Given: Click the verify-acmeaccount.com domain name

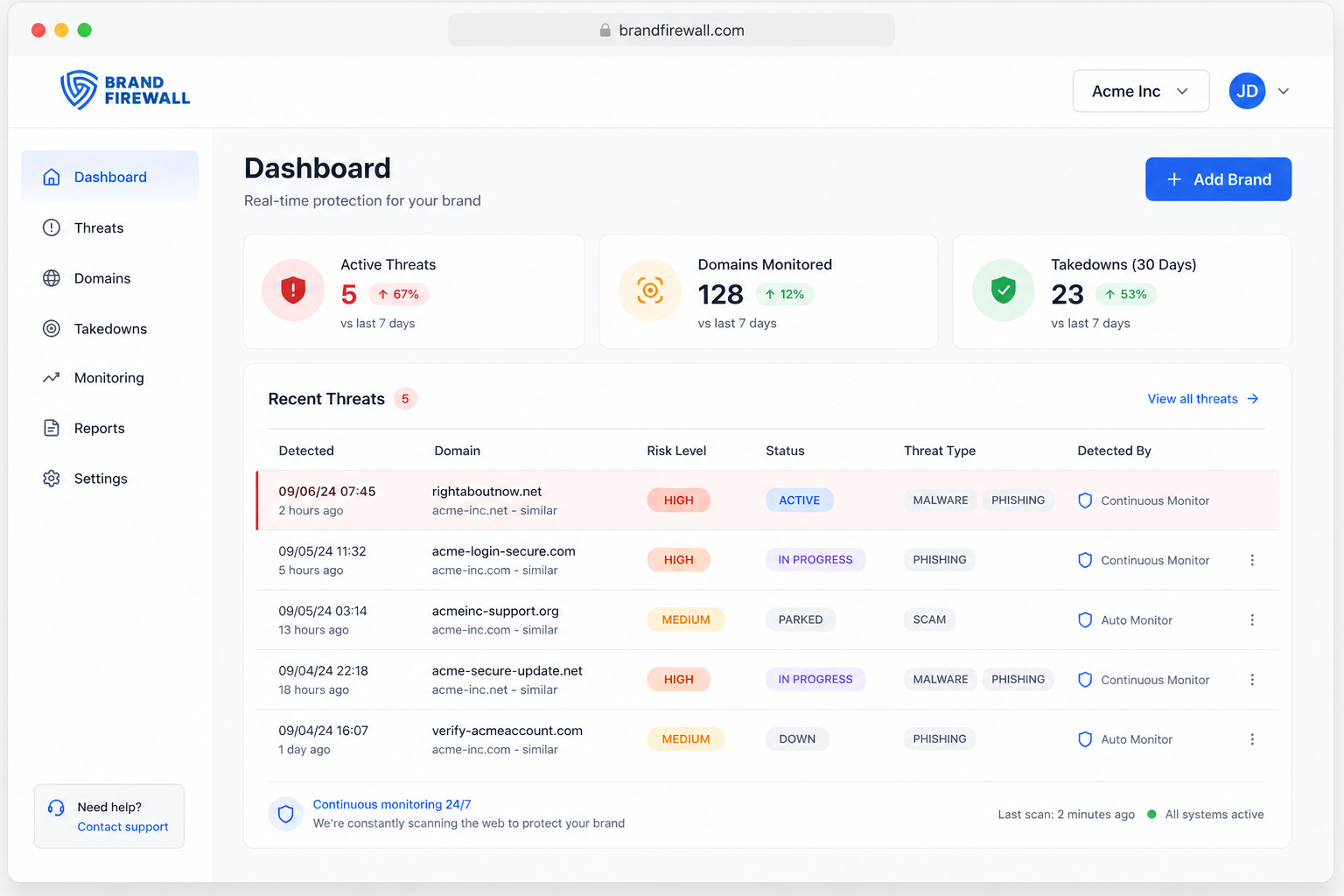Looking at the screenshot, I should [507, 731].
